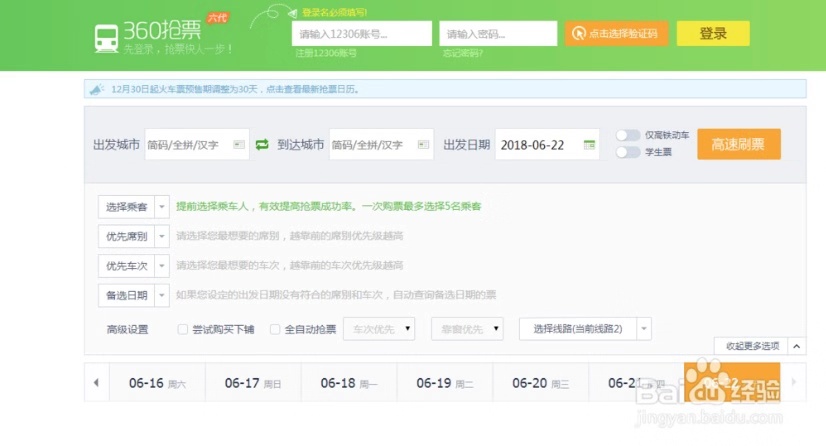Click the yellow 登录 button
Image resolution: width=826 pixels, height=446 pixels.
713,33
